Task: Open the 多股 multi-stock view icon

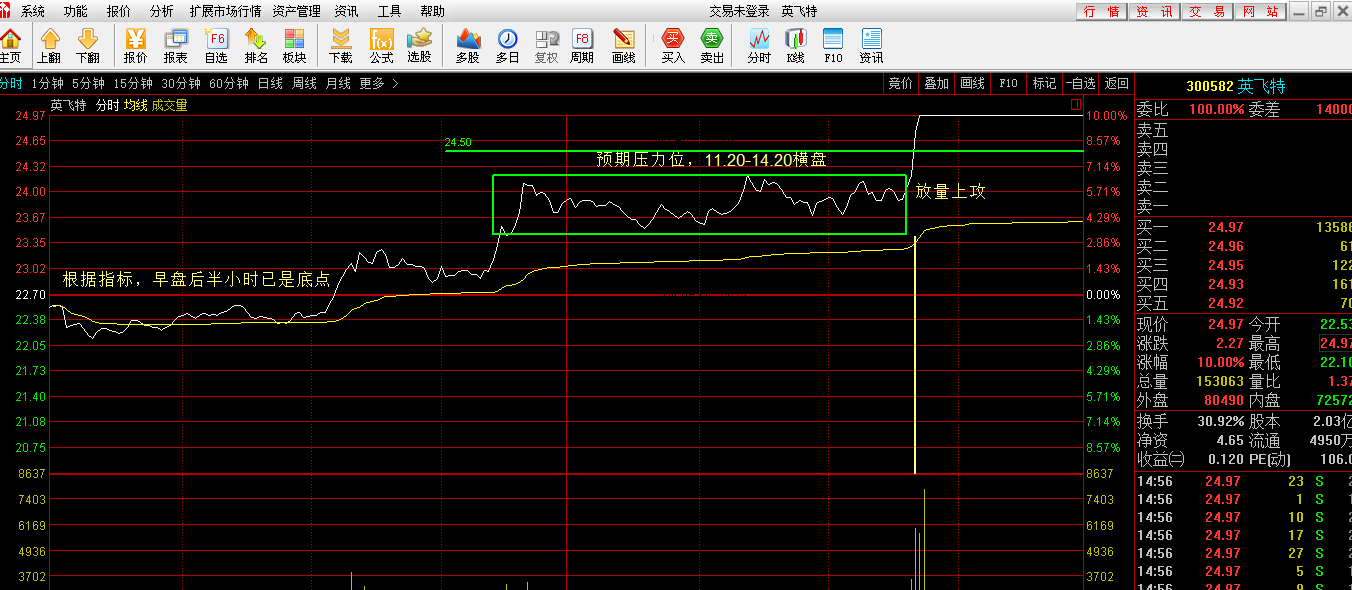Action: [466, 47]
